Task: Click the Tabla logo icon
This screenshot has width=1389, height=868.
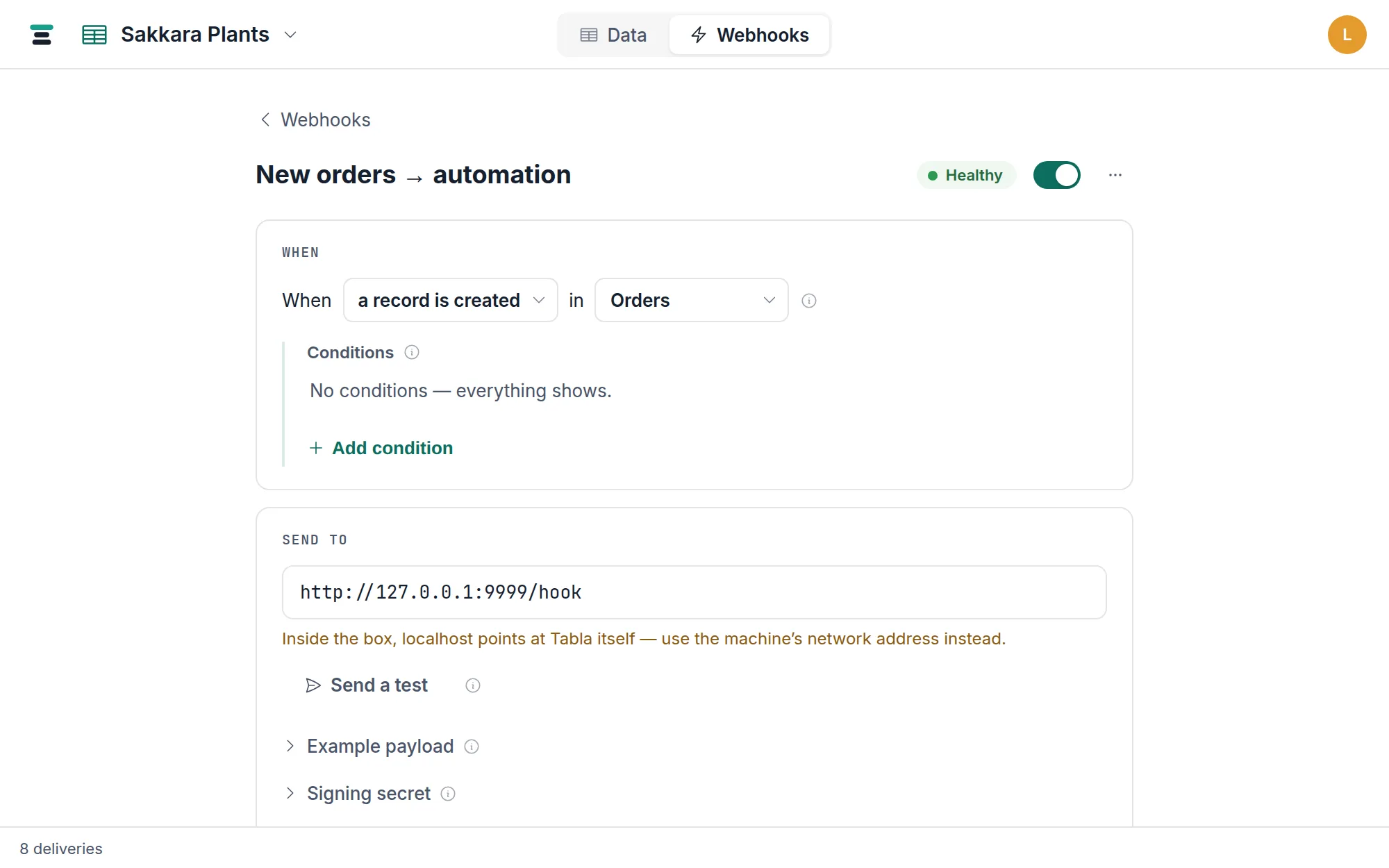Action: pyautogui.click(x=42, y=35)
